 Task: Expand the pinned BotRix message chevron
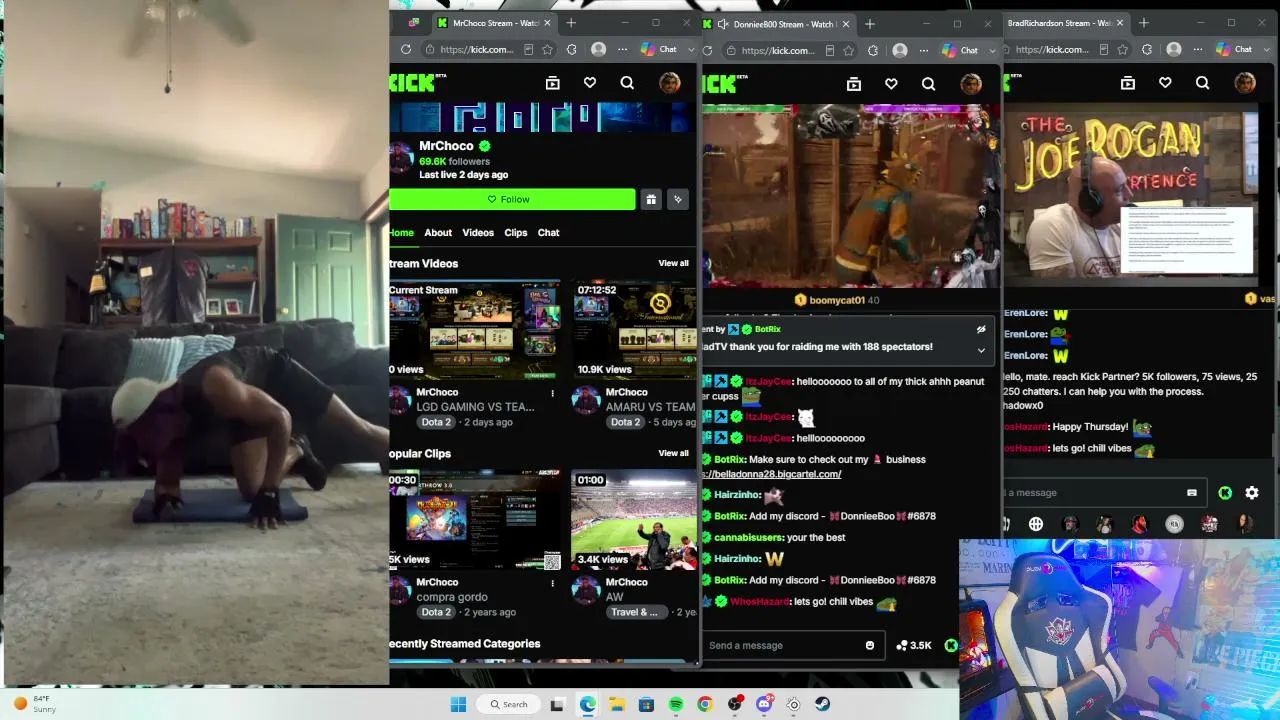point(981,350)
